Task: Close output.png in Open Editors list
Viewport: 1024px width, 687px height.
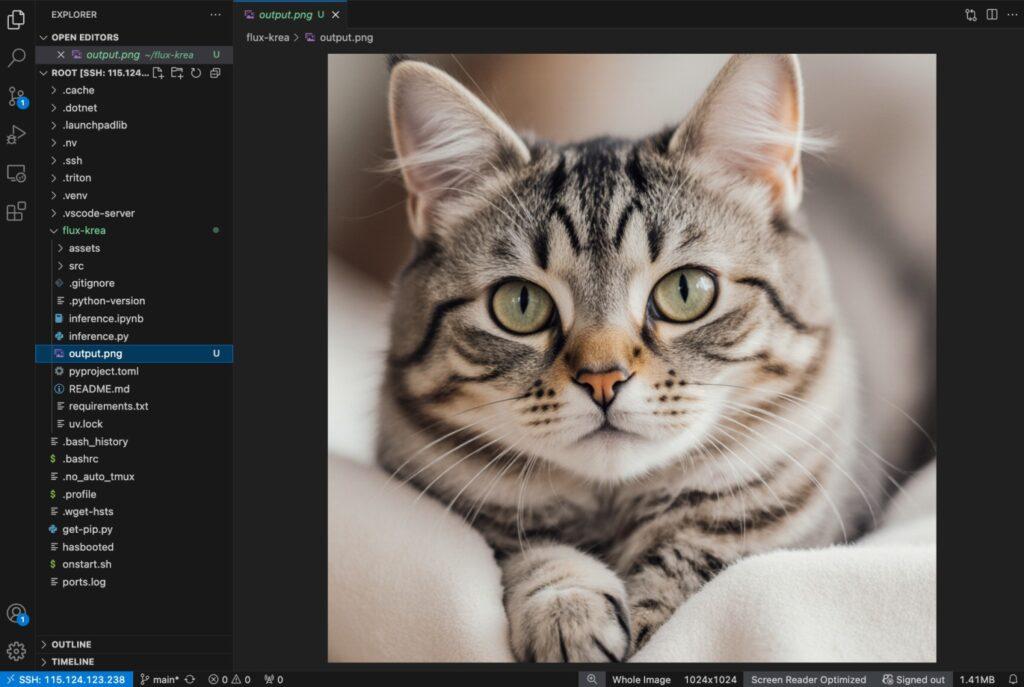Action: (x=60, y=55)
